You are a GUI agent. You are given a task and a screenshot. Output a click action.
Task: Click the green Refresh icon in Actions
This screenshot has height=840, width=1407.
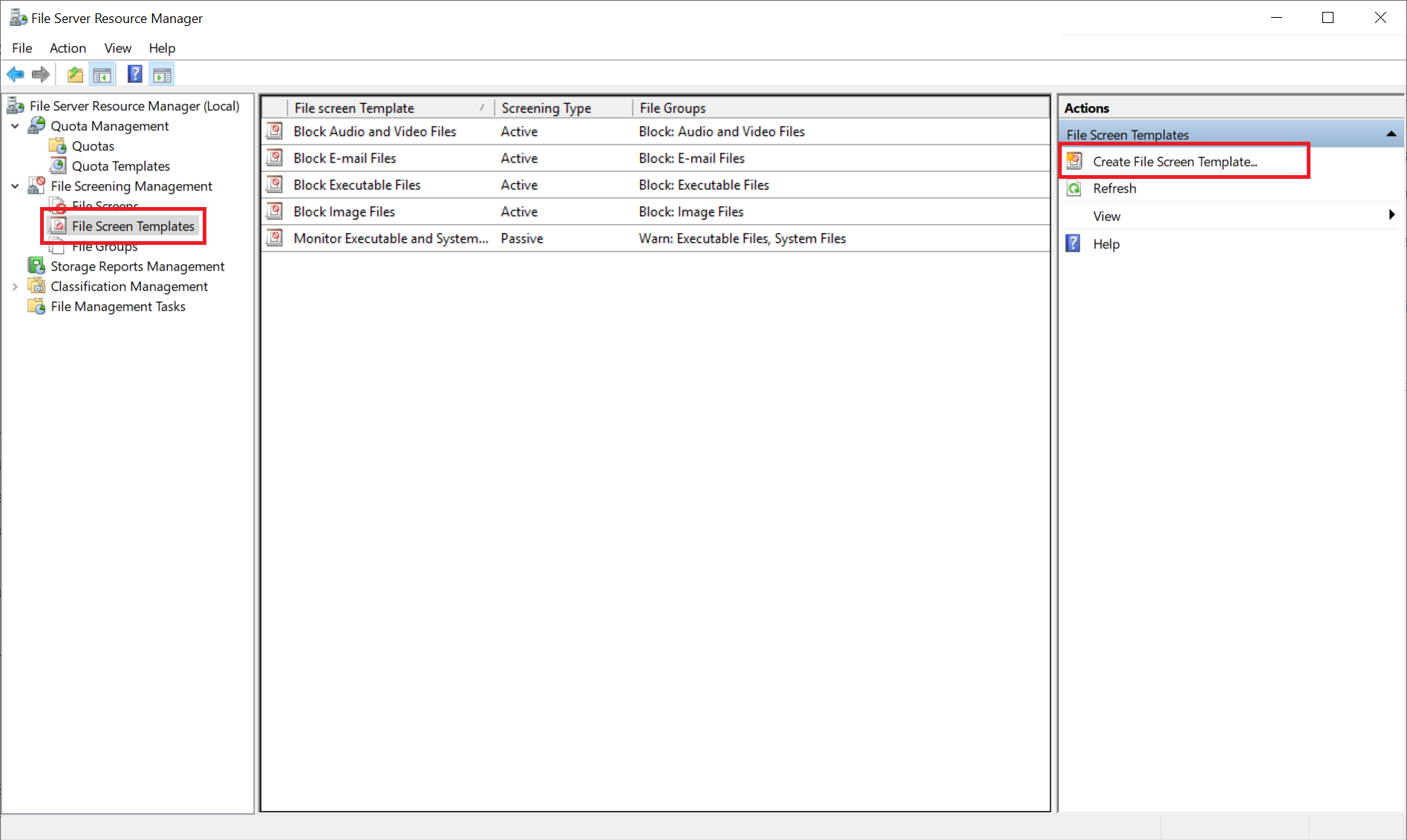pos(1074,188)
